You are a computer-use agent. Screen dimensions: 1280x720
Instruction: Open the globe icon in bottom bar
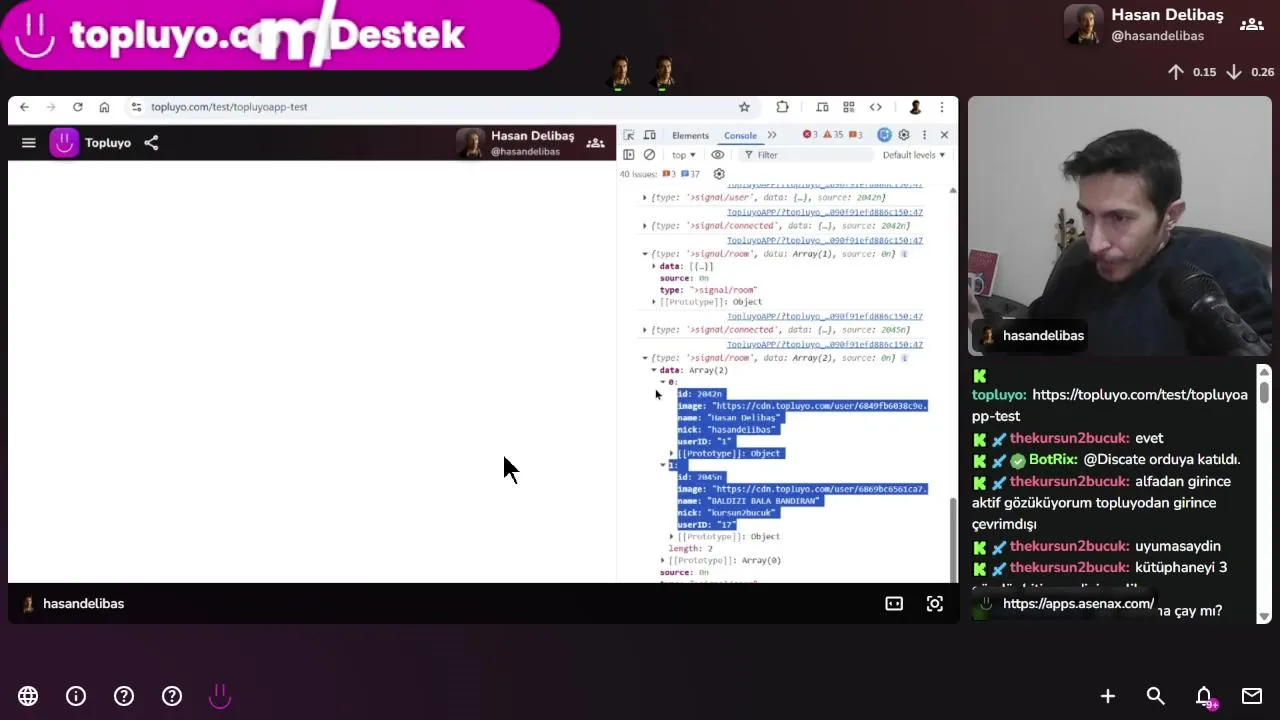(28, 696)
